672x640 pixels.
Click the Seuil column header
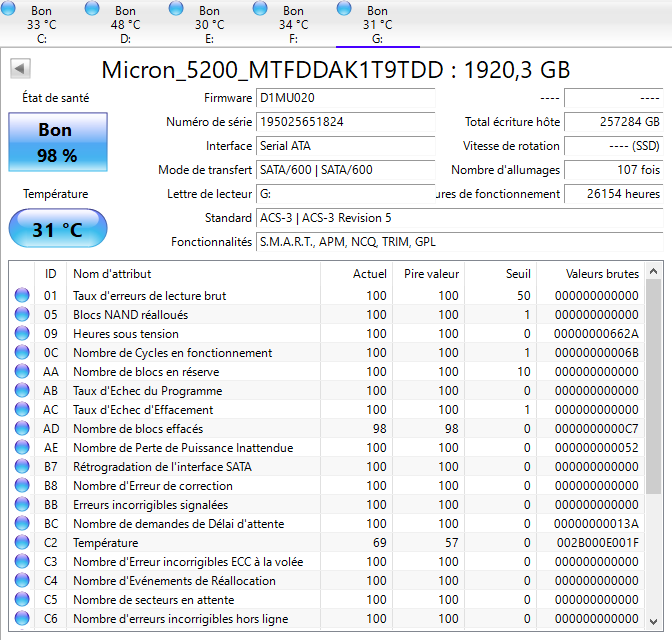tap(501, 273)
